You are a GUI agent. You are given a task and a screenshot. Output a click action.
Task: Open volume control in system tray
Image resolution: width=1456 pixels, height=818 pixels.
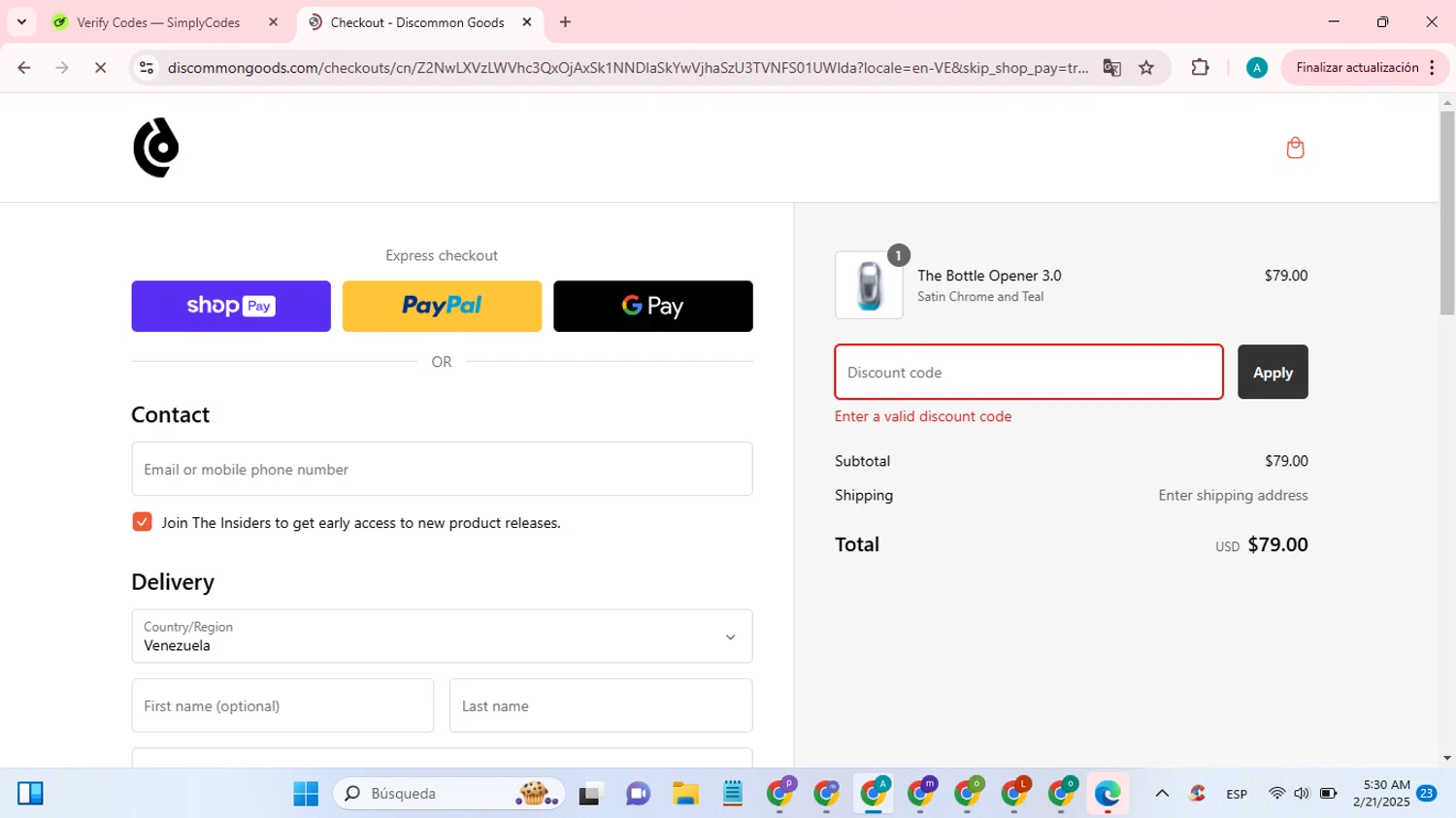1302,794
